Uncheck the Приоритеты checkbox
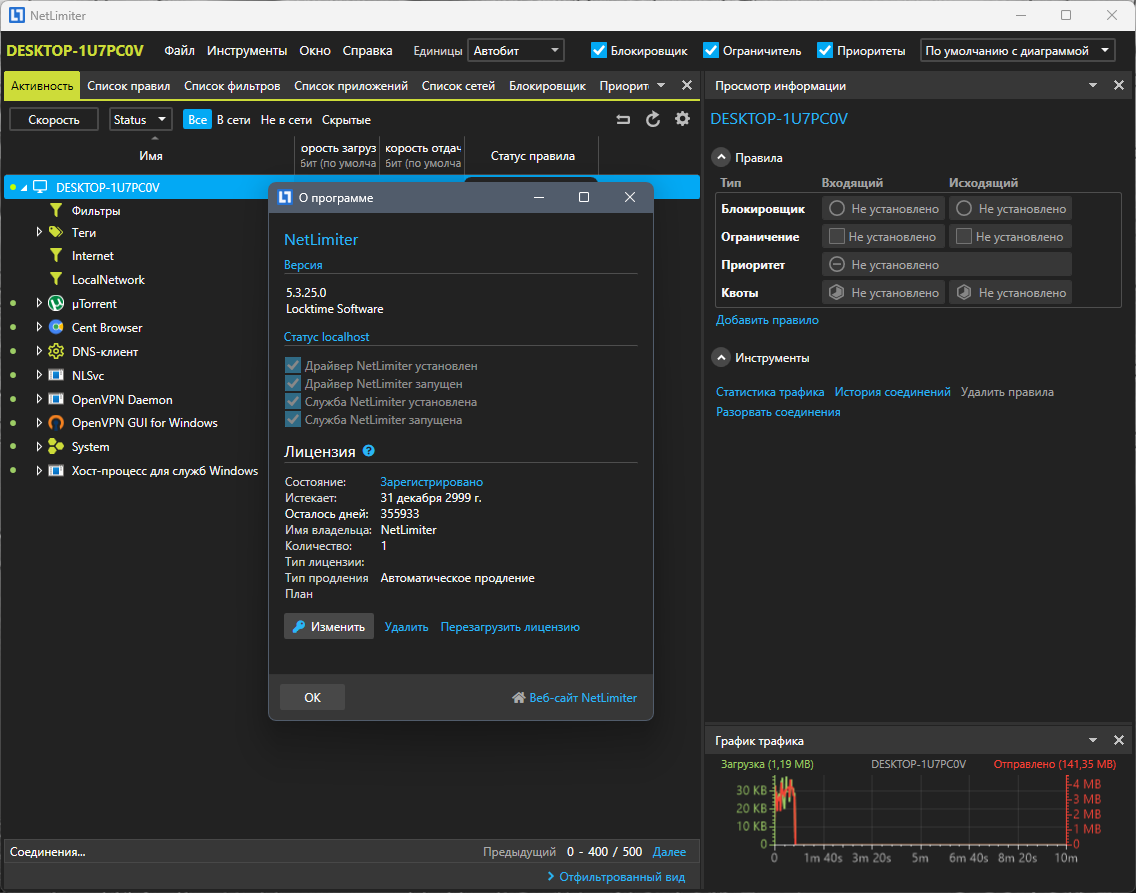Screen dimensions: 1136x893 click(824, 50)
